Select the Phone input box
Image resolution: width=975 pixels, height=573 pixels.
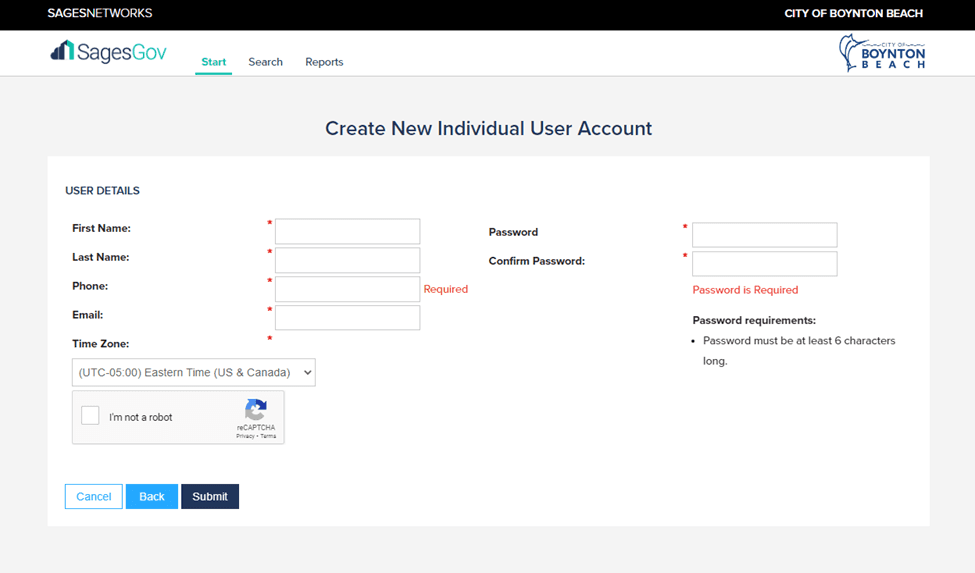347,289
